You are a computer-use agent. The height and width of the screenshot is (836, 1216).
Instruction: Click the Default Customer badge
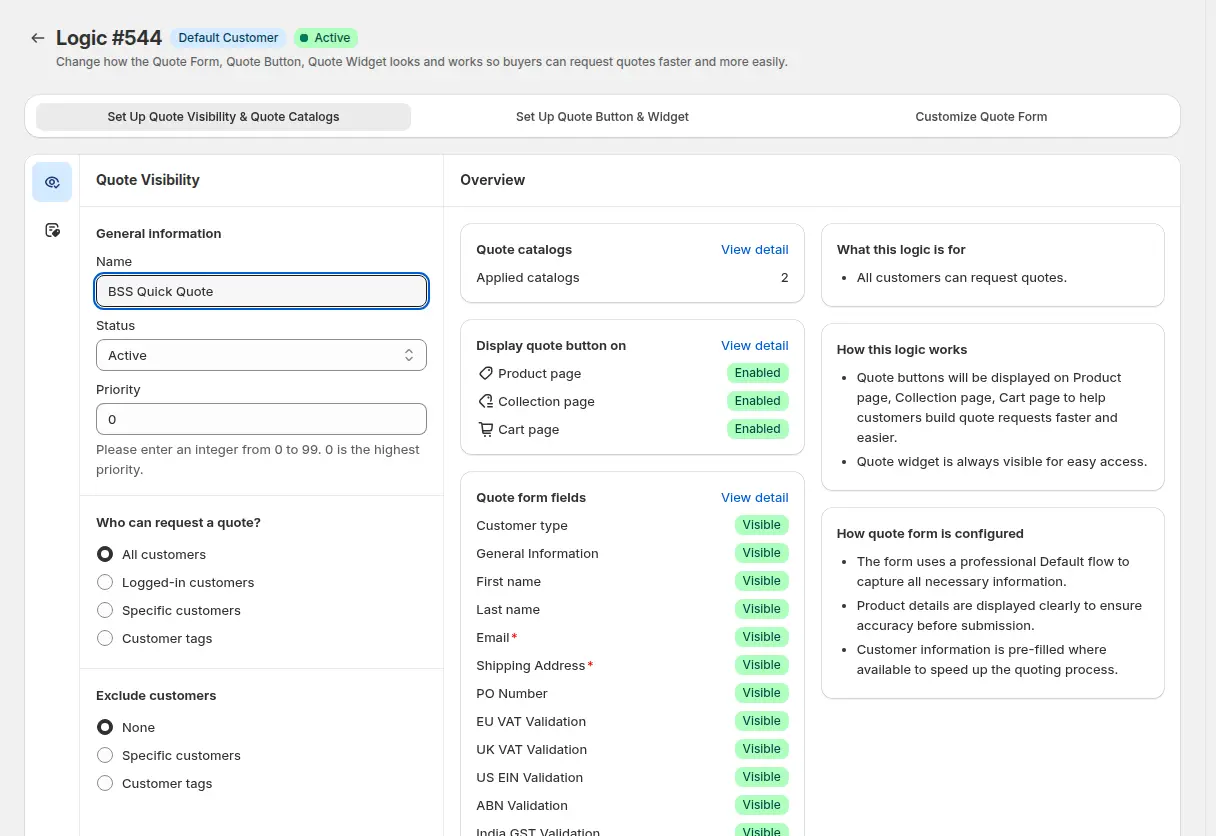pos(228,38)
